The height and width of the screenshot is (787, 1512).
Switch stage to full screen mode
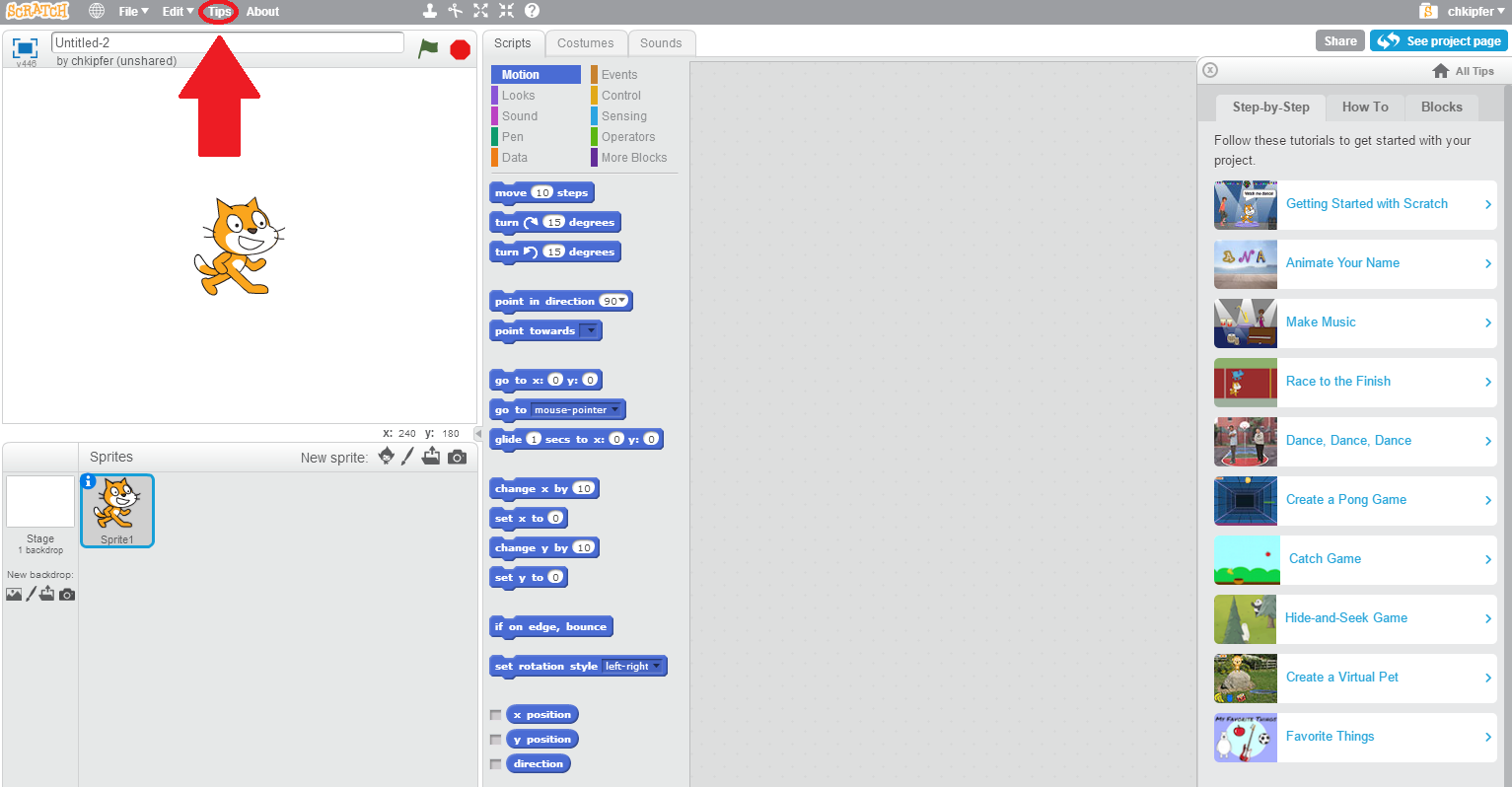(25, 47)
